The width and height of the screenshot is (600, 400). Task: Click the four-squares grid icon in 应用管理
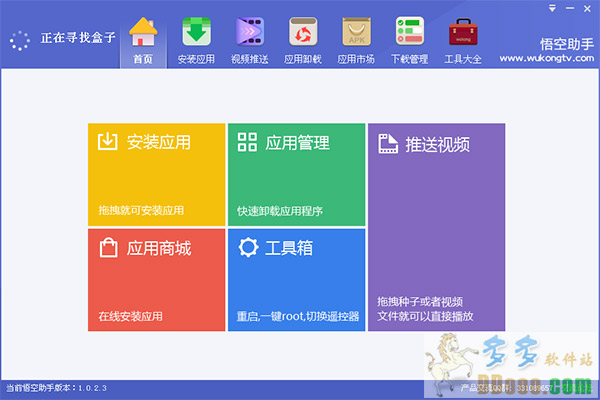pos(247,142)
